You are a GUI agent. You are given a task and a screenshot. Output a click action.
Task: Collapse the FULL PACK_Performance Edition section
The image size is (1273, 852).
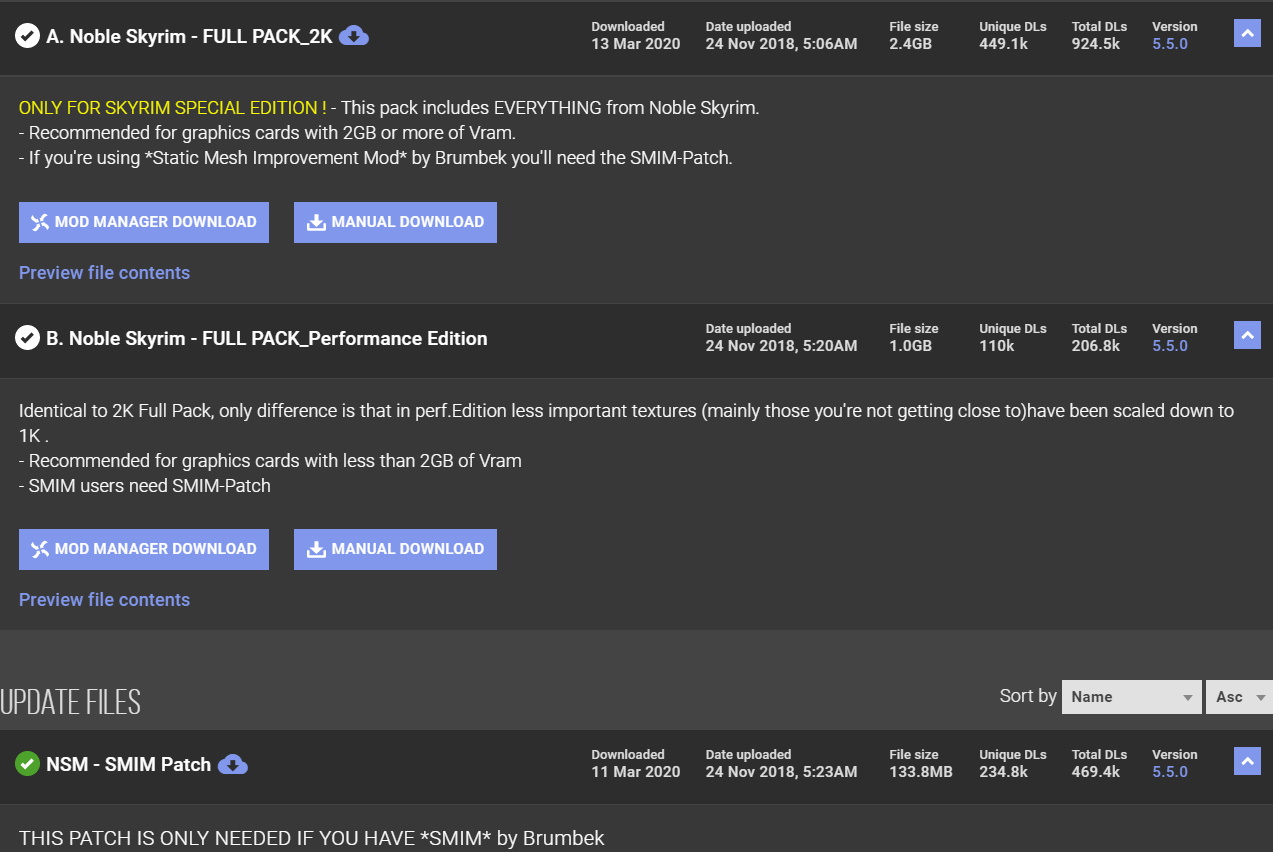(1247, 335)
